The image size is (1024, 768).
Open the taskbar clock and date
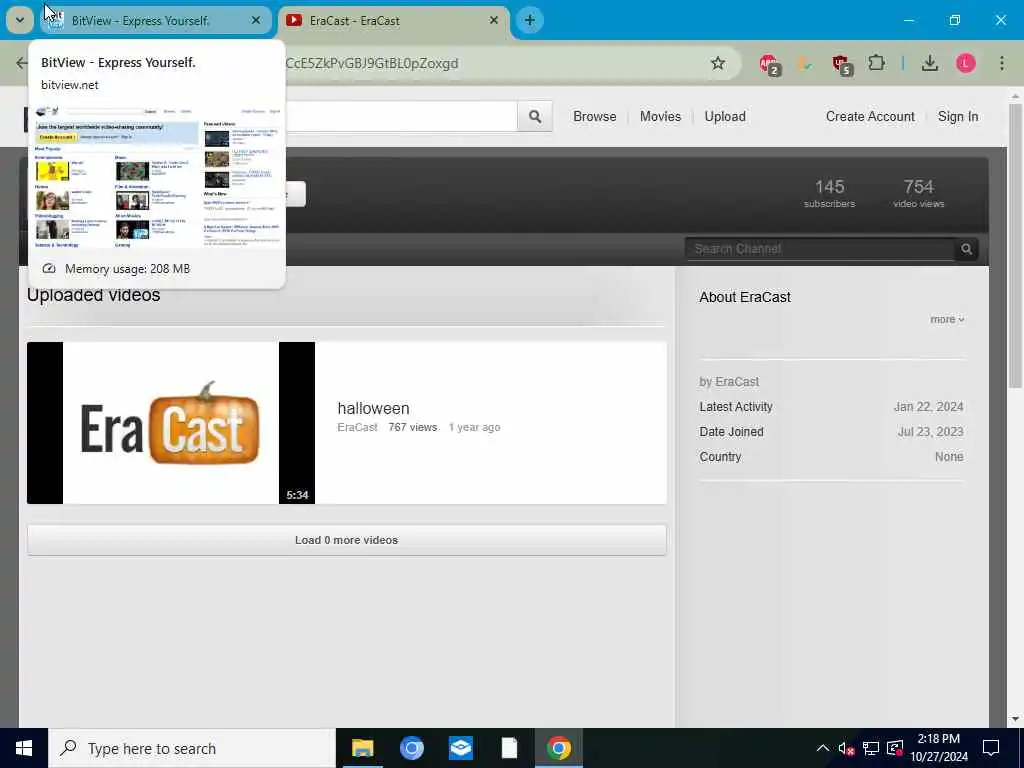tap(939, 748)
